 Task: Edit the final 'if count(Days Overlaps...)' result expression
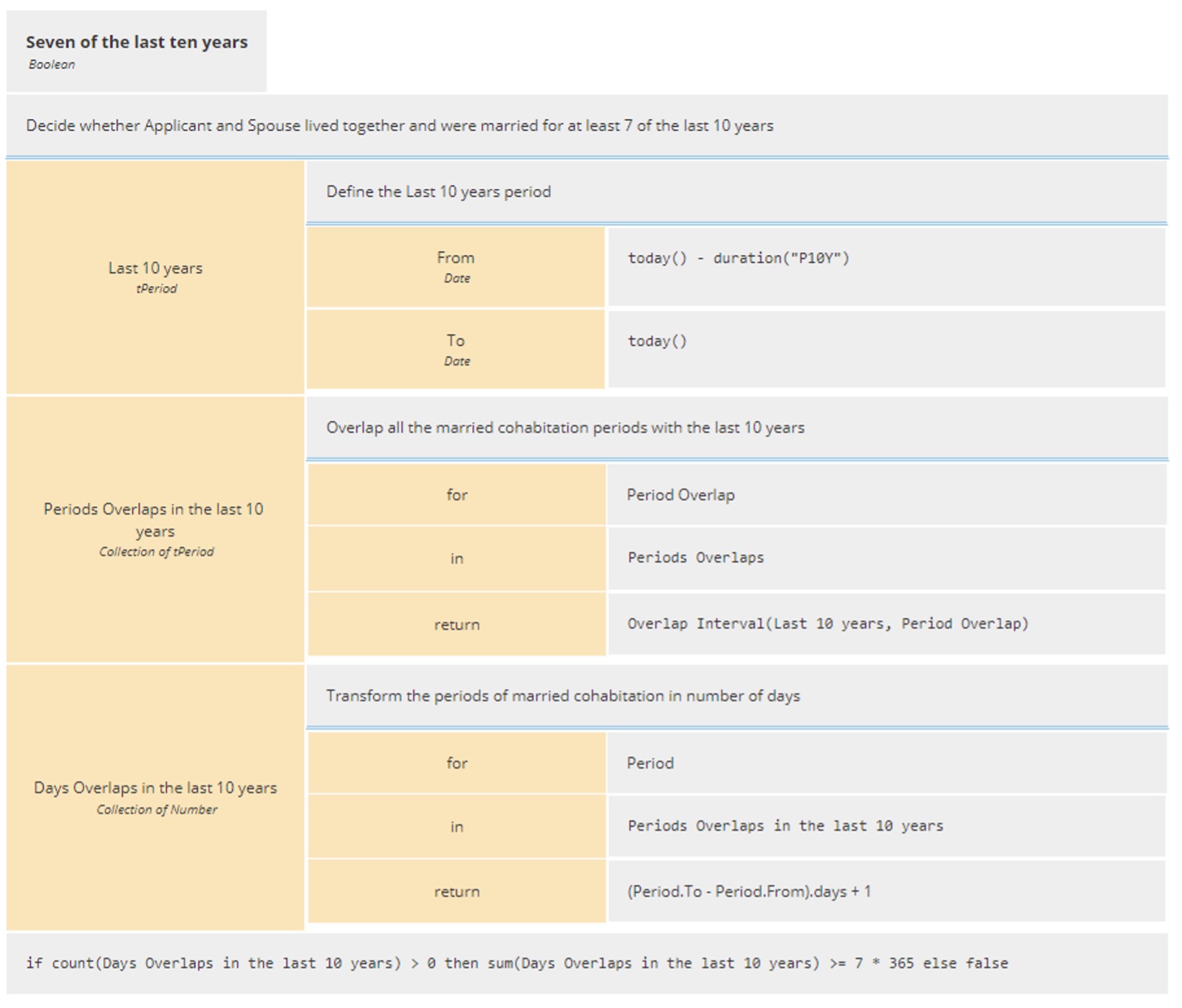[x=517, y=964]
